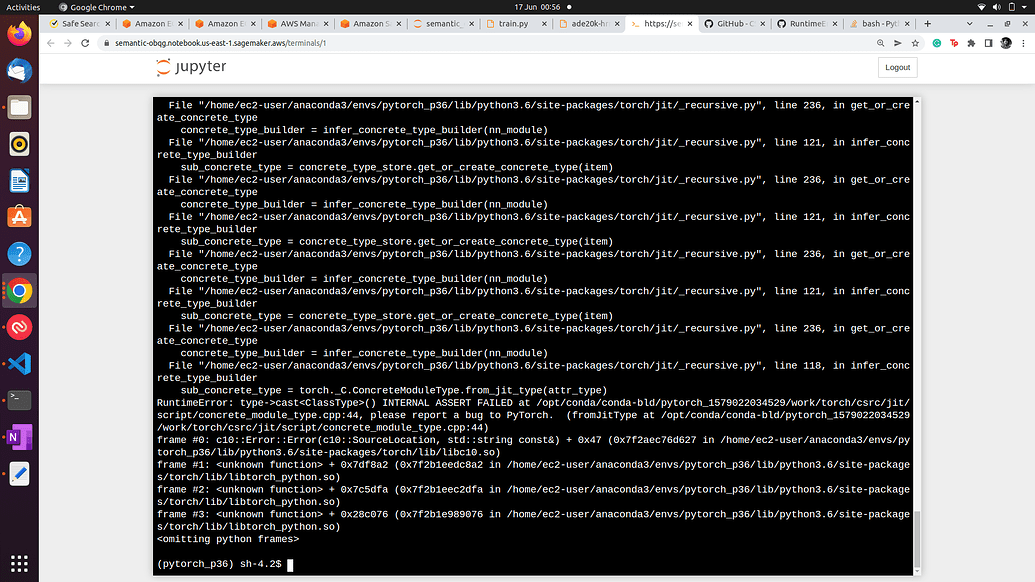Open the system status menu
This screenshot has height=582, width=1035.
coord(1000,6)
